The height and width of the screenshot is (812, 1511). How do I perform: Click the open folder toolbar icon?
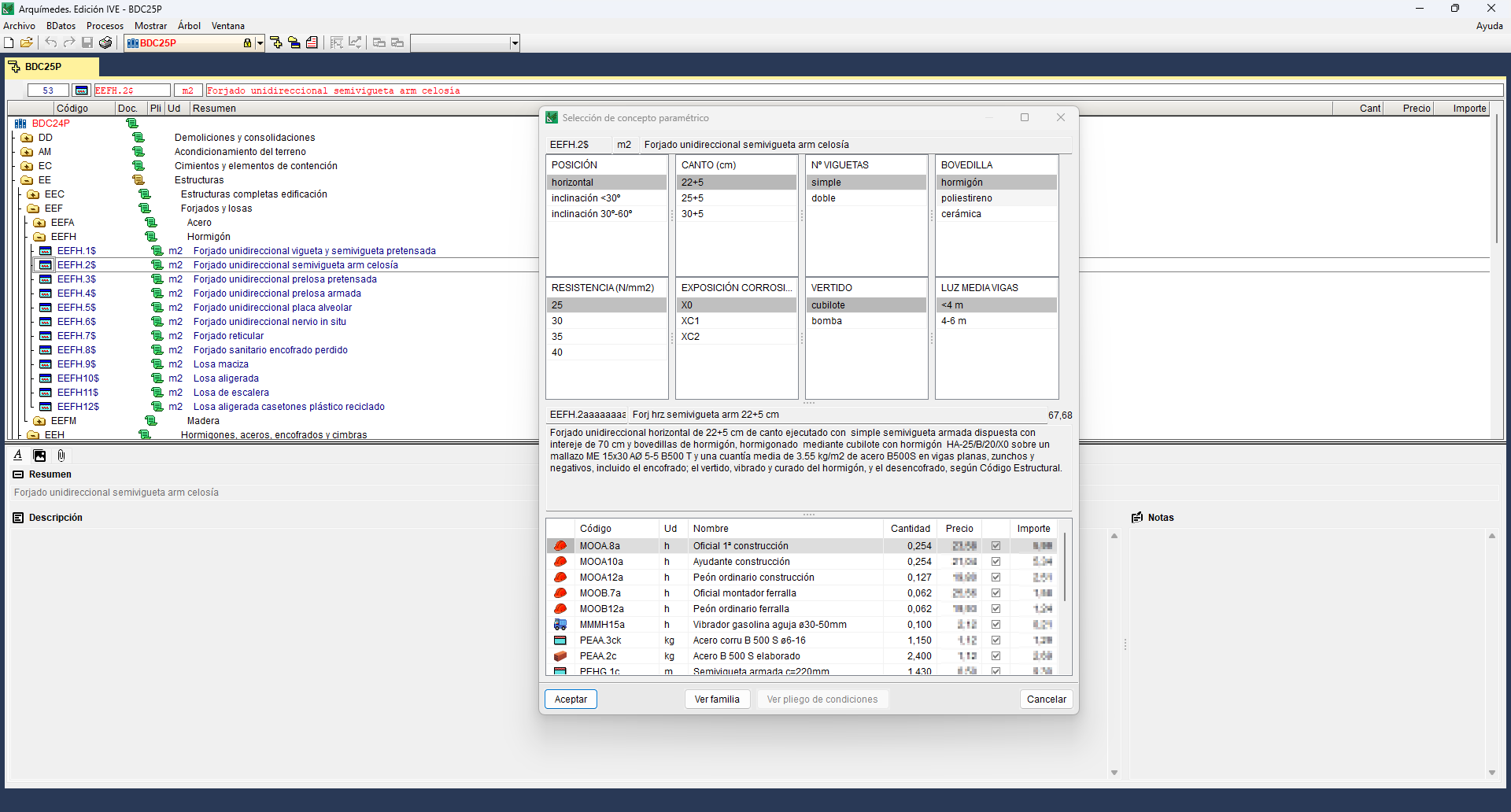click(27, 42)
